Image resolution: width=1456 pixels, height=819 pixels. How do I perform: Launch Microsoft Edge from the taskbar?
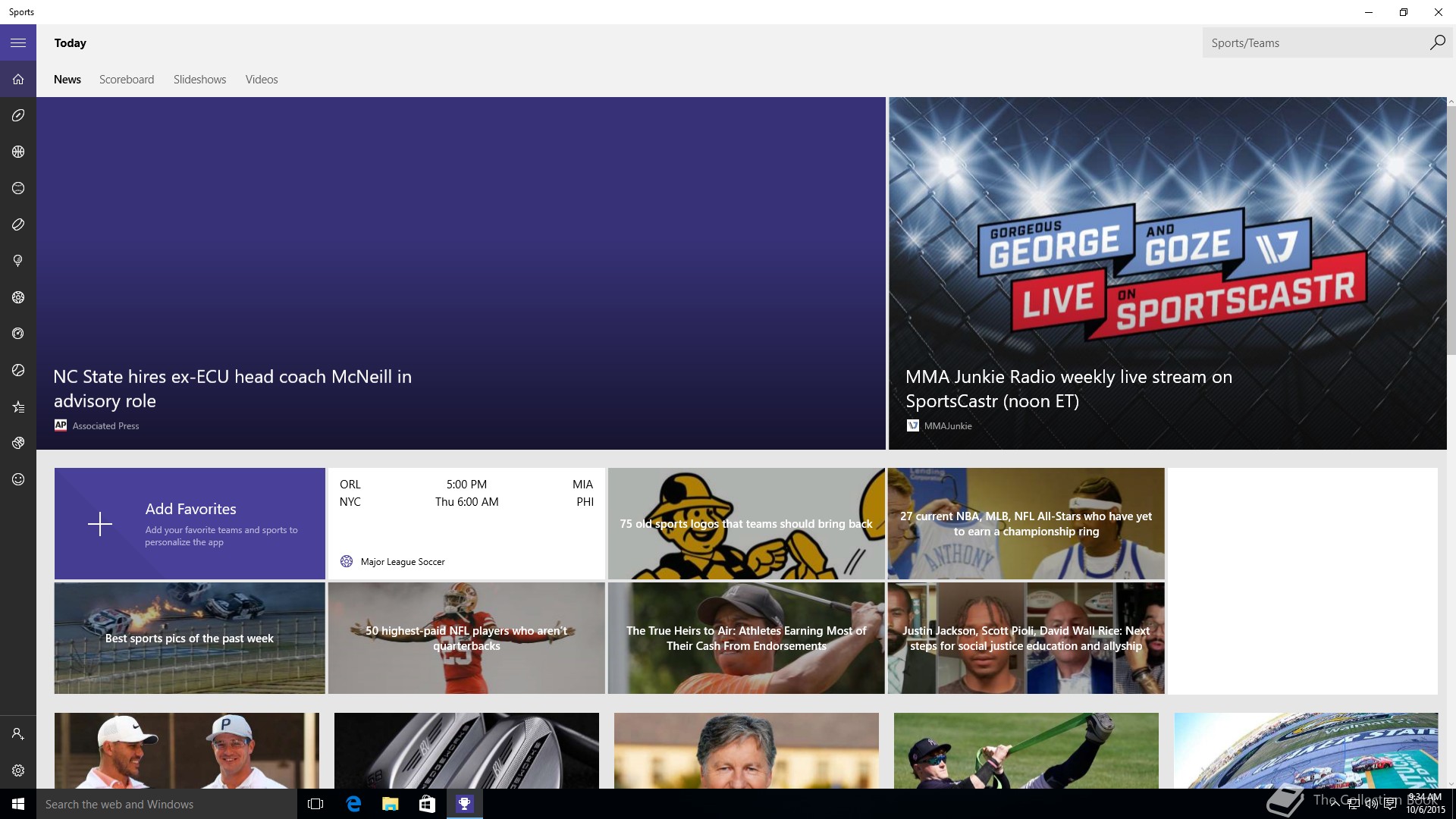353,804
